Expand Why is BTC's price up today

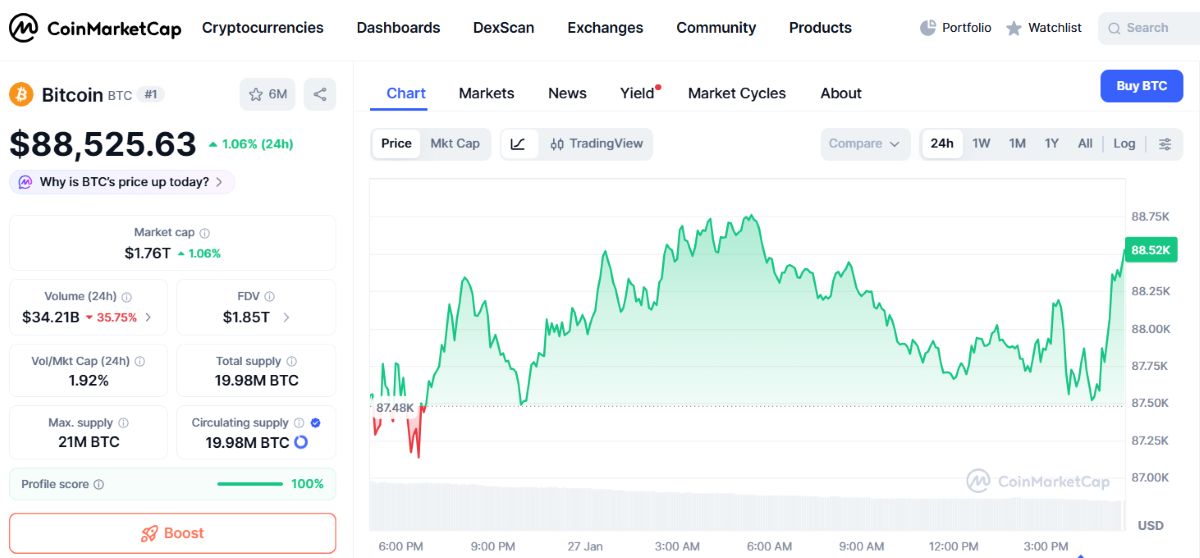click(122, 182)
